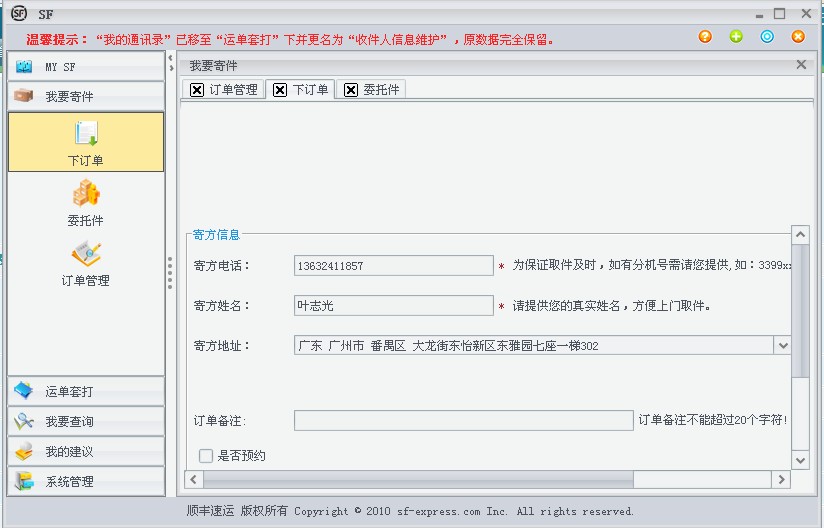Expand the 我要查询 sidebar section
This screenshot has width=824, height=528.
(85, 421)
